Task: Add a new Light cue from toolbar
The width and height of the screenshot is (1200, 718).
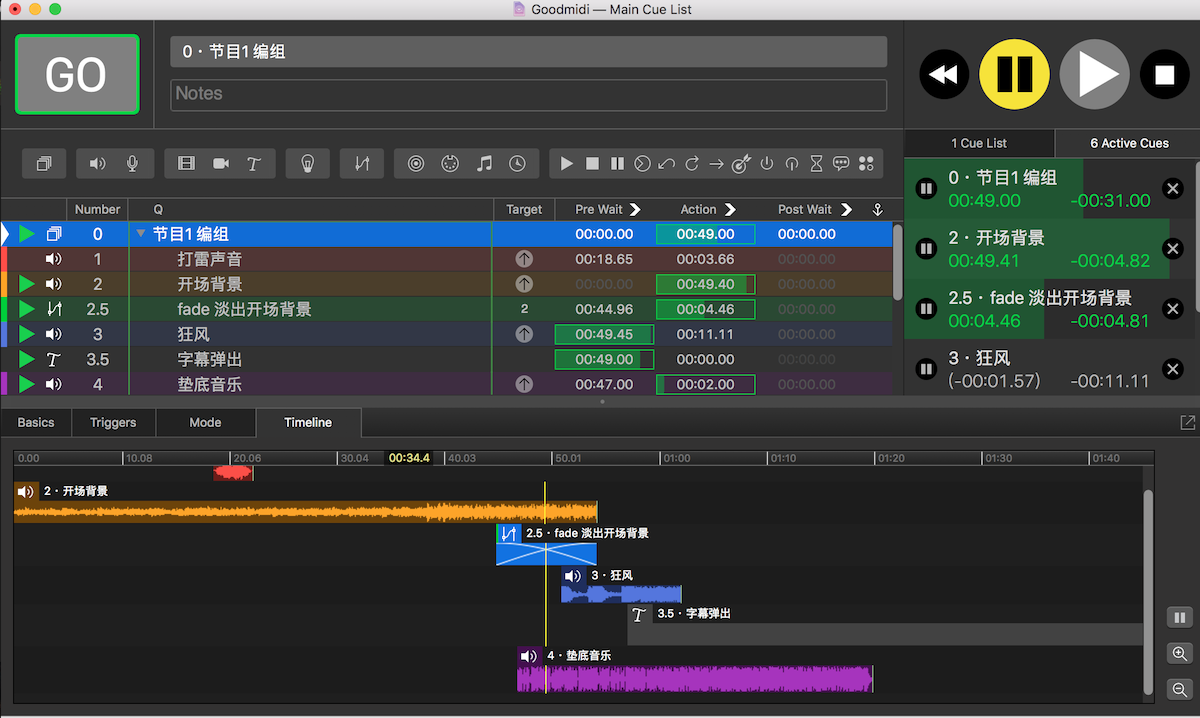Action: pyautogui.click(x=308, y=163)
